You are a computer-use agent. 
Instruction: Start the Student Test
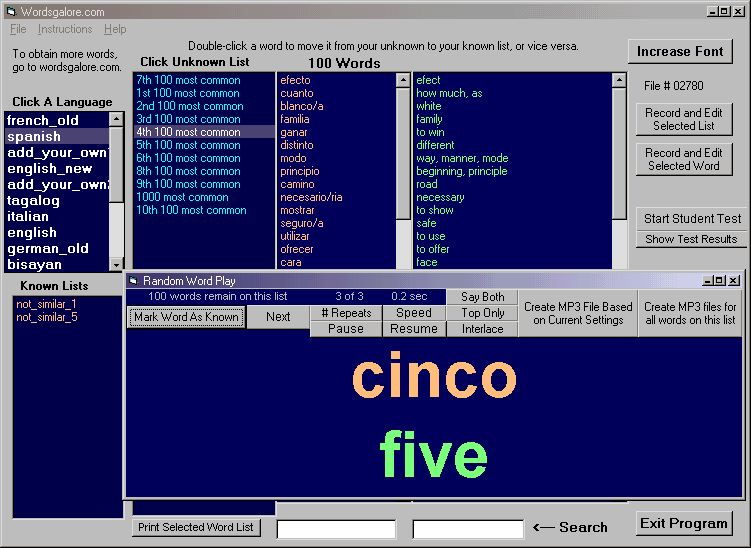(692, 219)
